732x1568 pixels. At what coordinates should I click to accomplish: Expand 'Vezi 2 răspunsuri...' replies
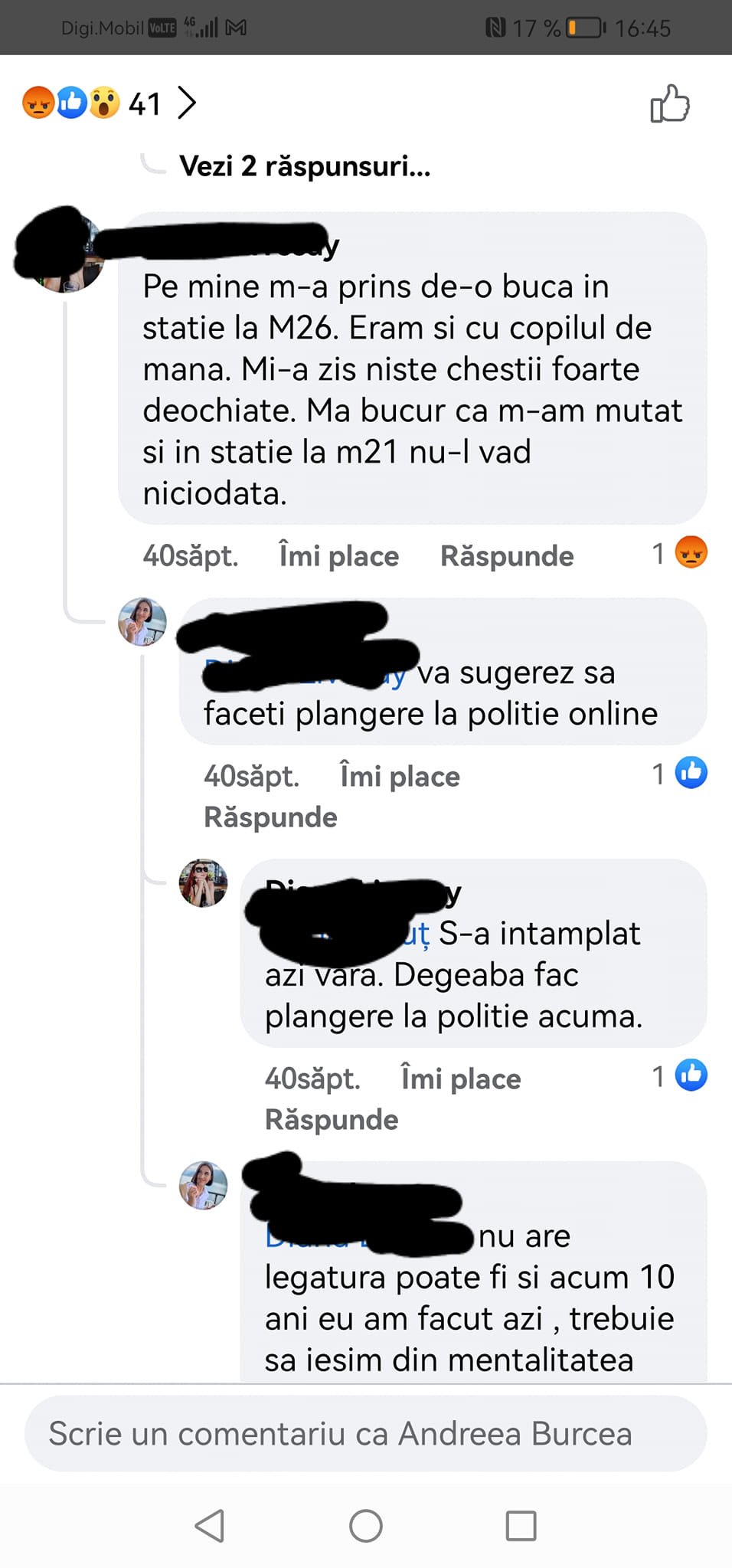305,165
